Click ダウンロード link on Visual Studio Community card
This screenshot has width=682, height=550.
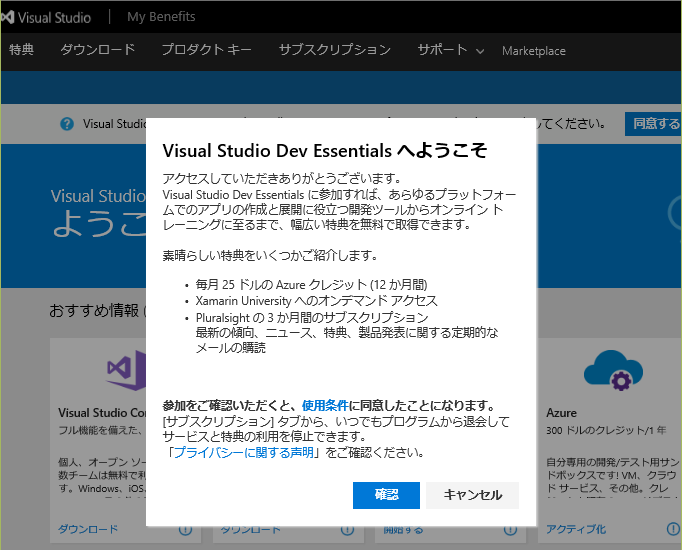88,529
